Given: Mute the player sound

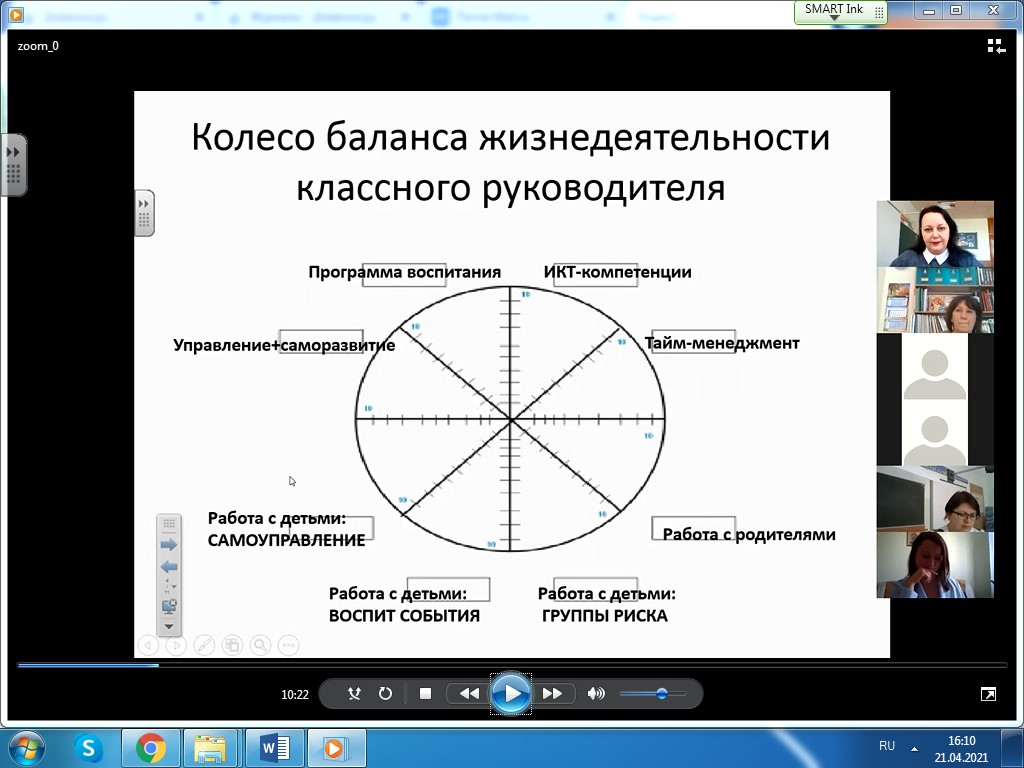Looking at the screenshot, I should point(597,693).
